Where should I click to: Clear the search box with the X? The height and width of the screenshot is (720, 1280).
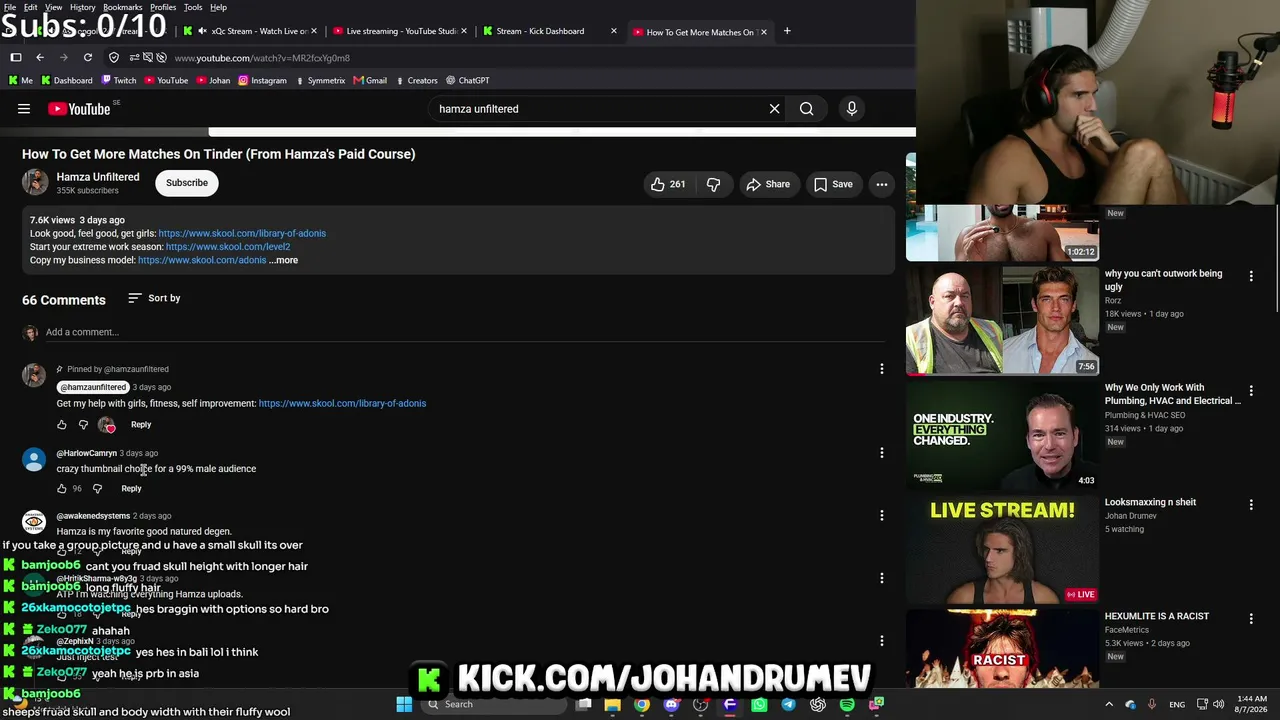(774, 109)
